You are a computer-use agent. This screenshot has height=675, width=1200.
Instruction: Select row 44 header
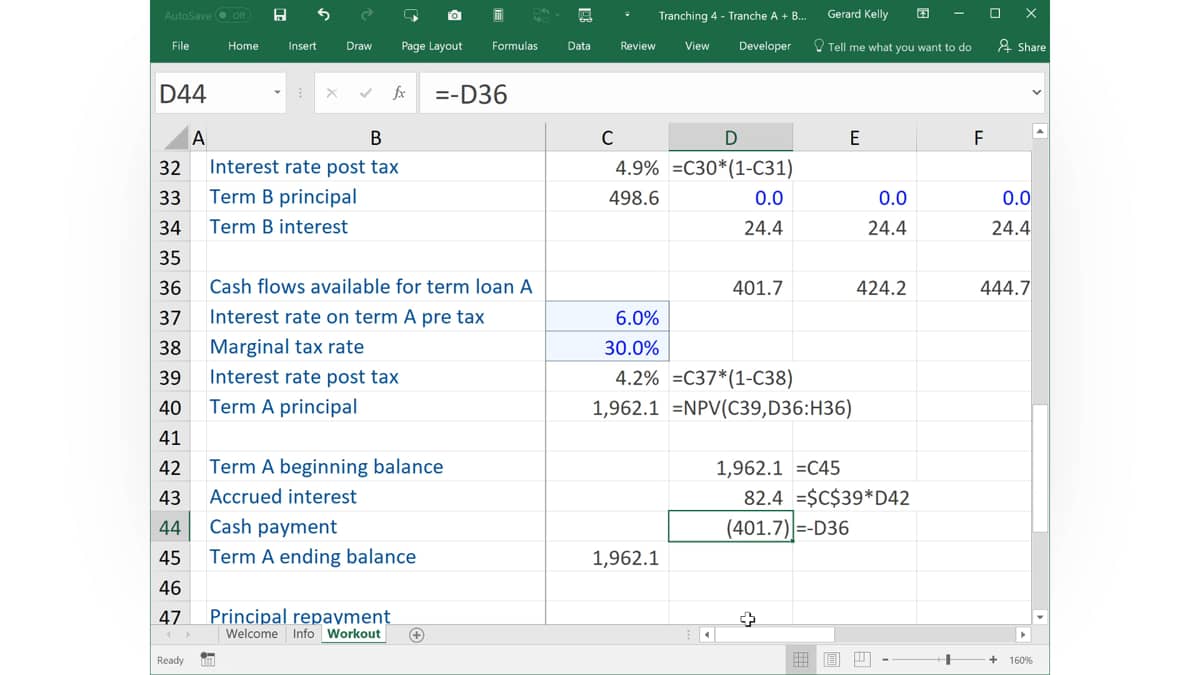170,527
